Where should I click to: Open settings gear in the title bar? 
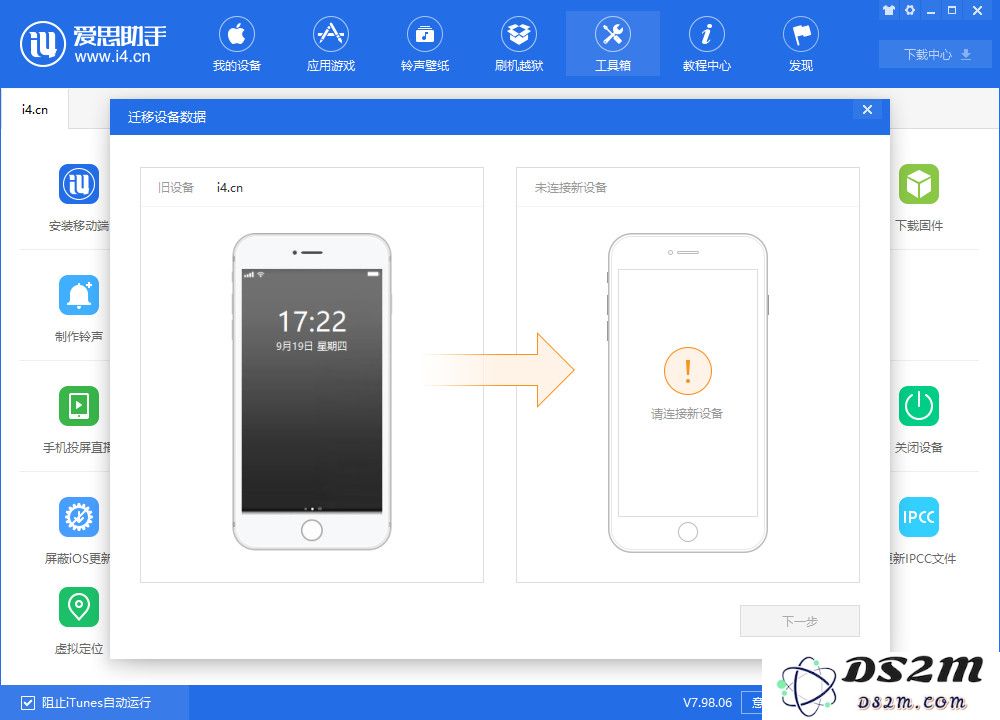[910, 10]
